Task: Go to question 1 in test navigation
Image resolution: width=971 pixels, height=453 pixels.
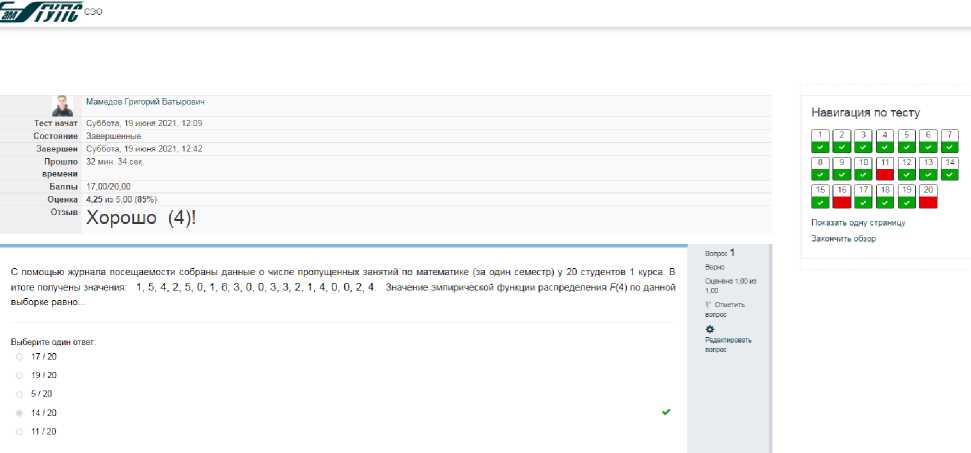Action: [x=820, y=141]
